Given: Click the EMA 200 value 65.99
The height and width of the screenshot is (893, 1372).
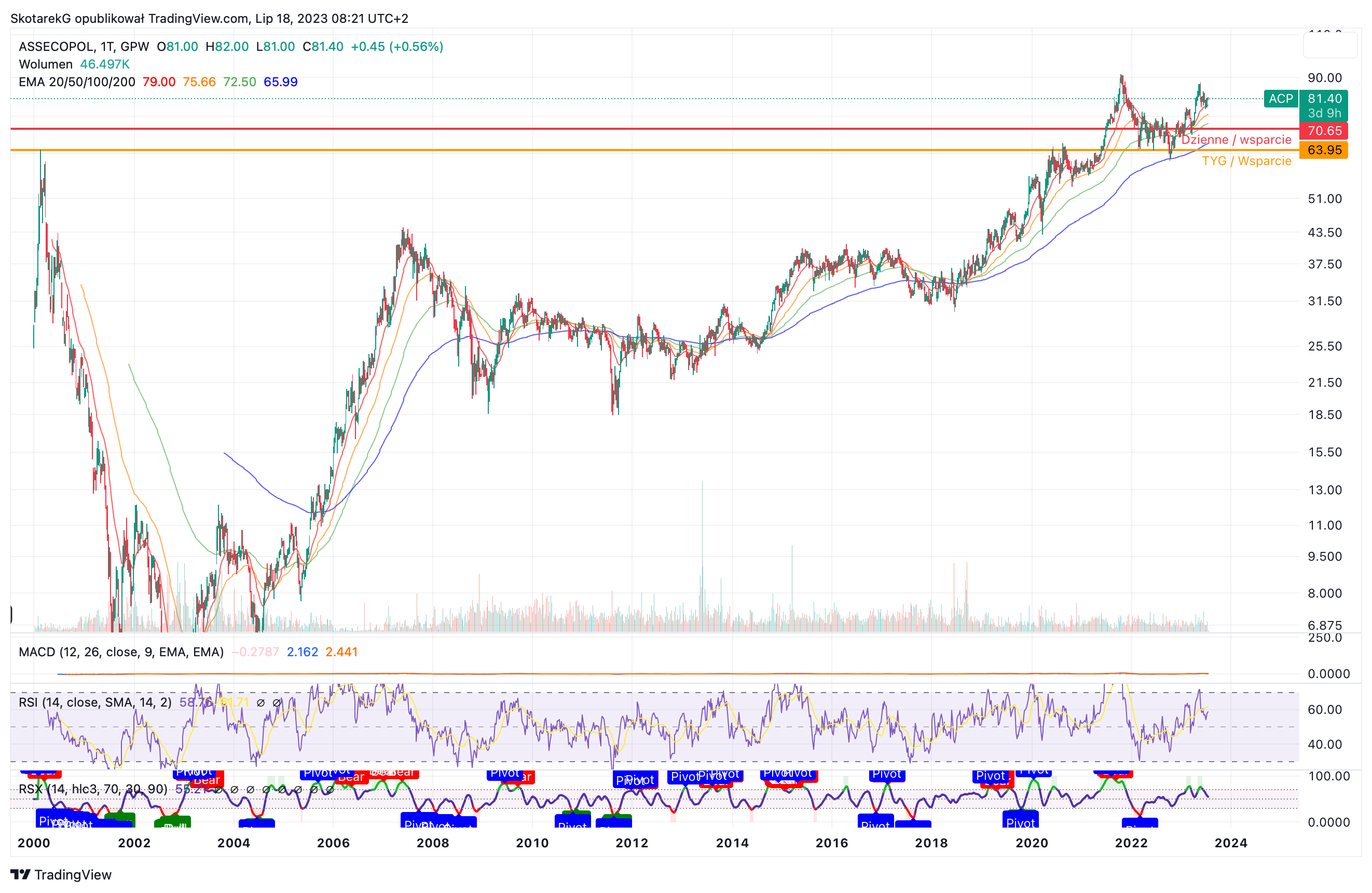Looking at the screenshot, I should click(281, 82).
